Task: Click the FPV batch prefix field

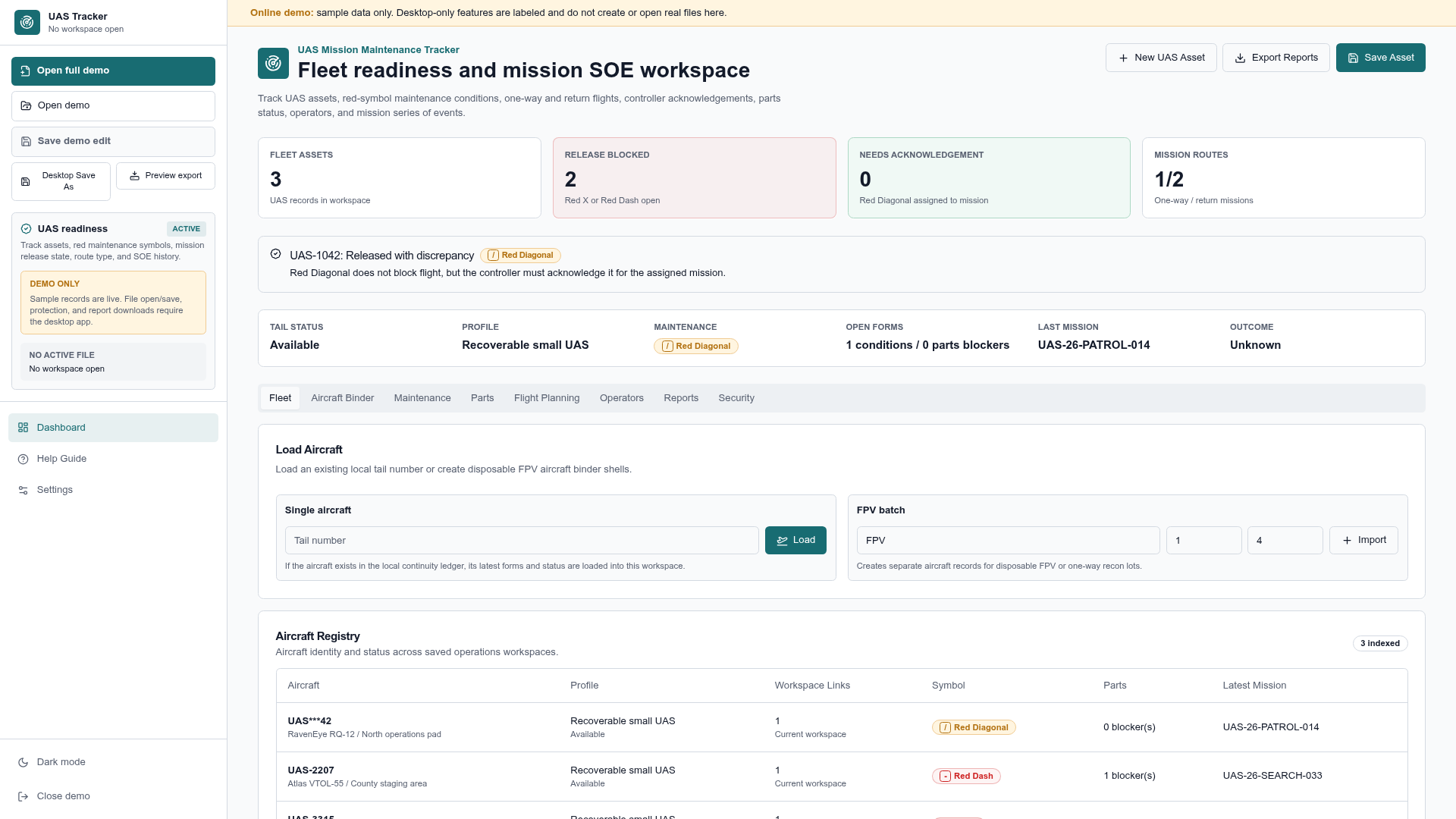Action: click(1009, 541)
